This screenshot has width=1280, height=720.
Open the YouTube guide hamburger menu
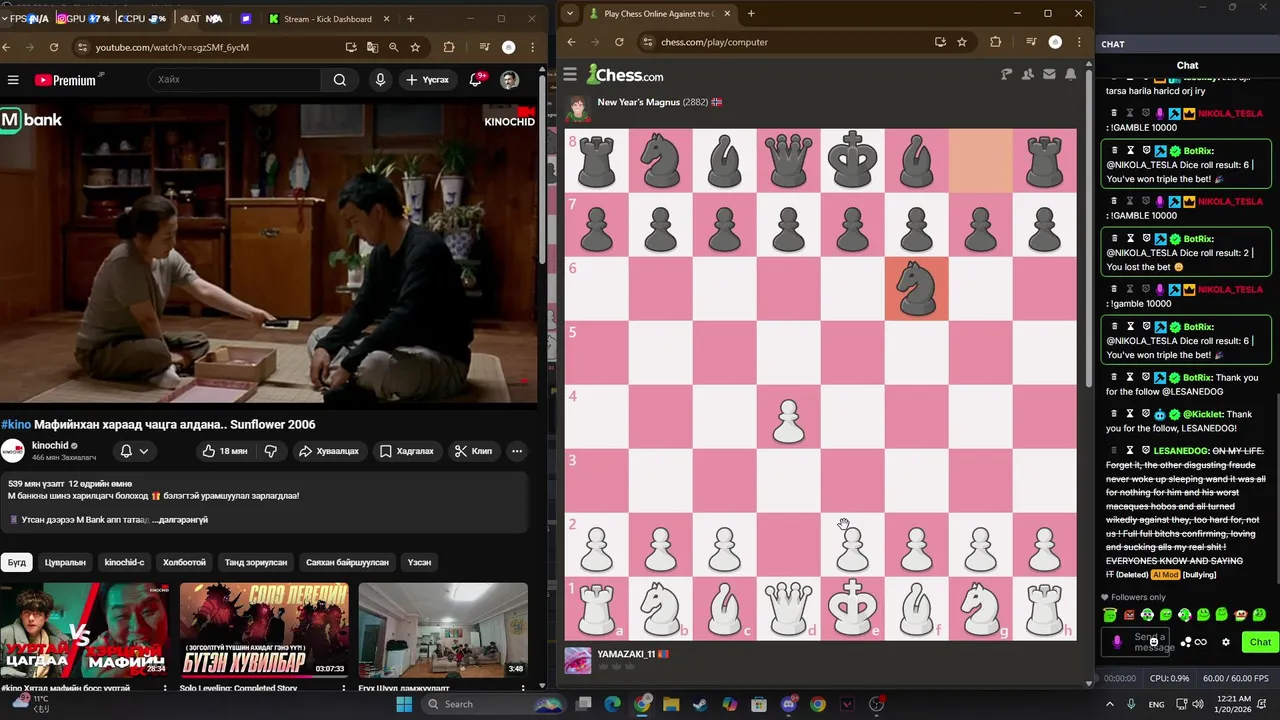coord(13,80)
